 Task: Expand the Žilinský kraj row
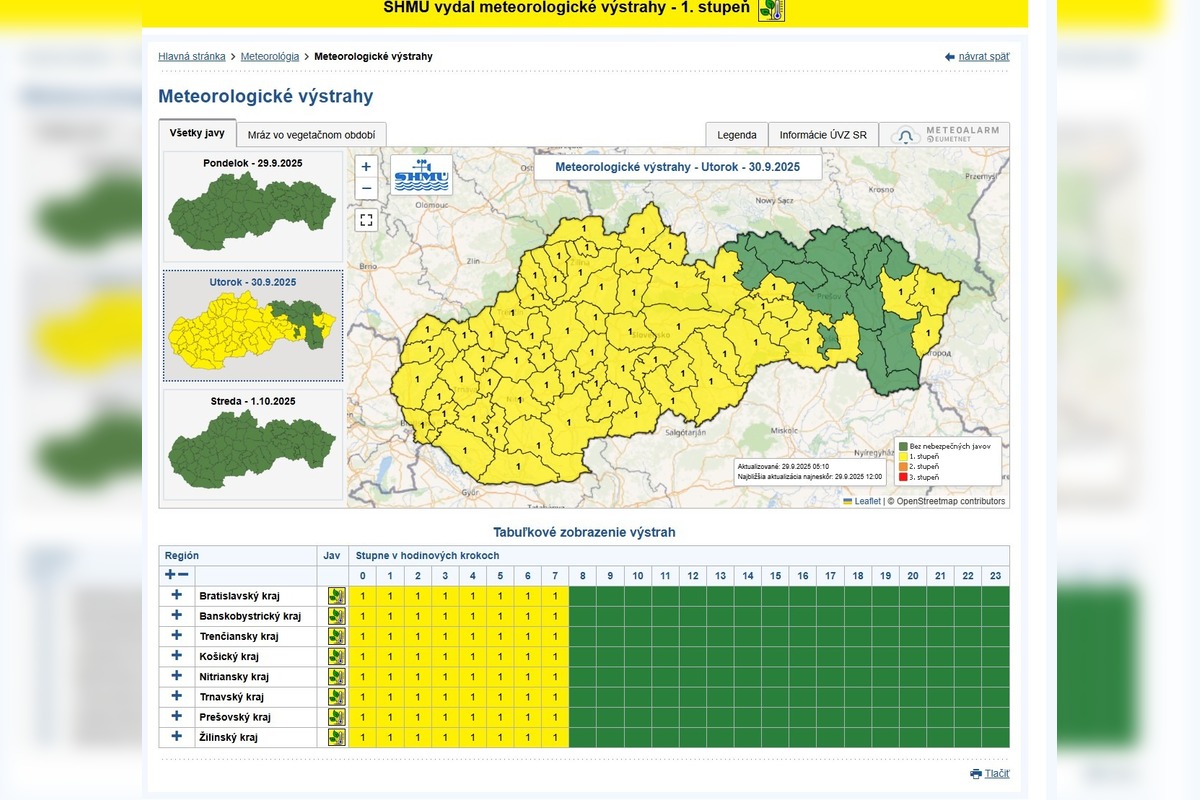[x=177, y=736]
